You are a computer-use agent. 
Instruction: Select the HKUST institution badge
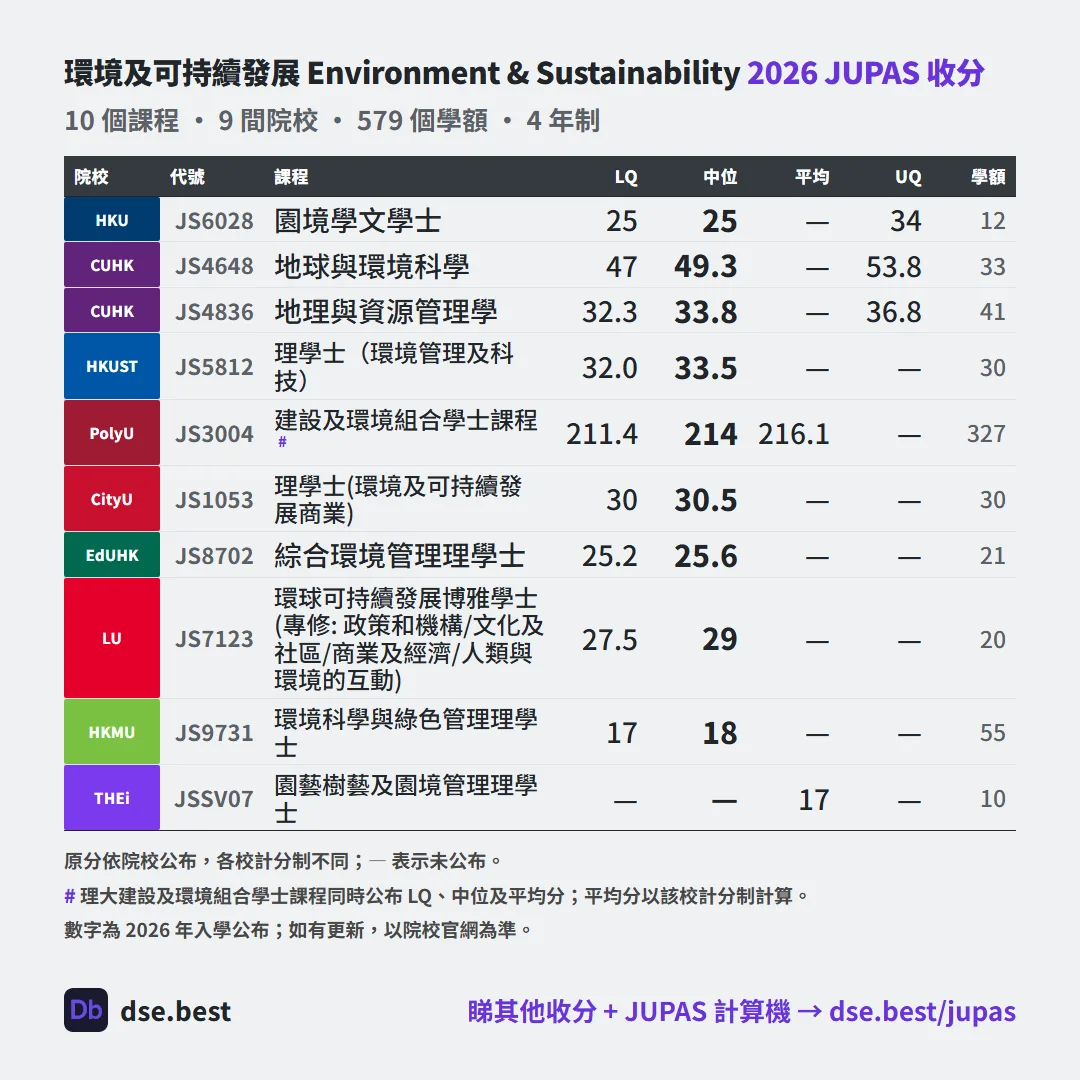click(x=112, y=366)
